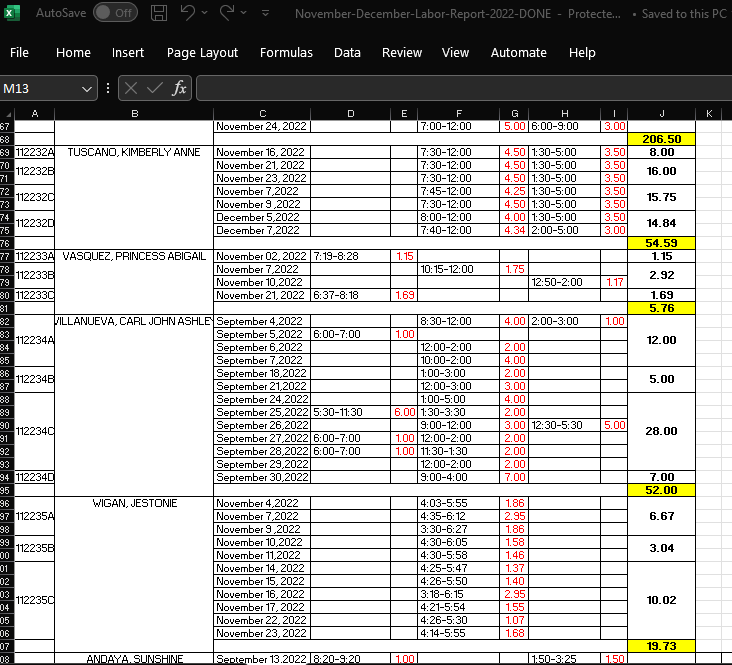This screenshot has height=665, width=732.
Task: Click cell ANDAYA, SUNSHINE
Action: coord(134,659)
